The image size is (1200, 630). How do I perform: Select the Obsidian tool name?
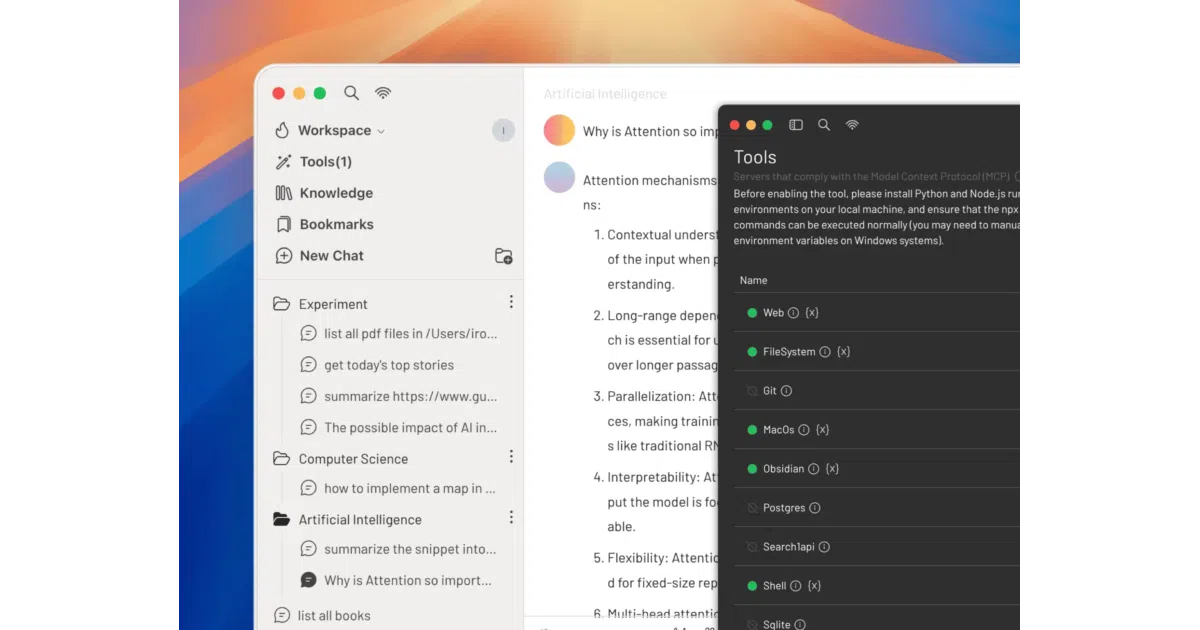[x=783, y=469]
